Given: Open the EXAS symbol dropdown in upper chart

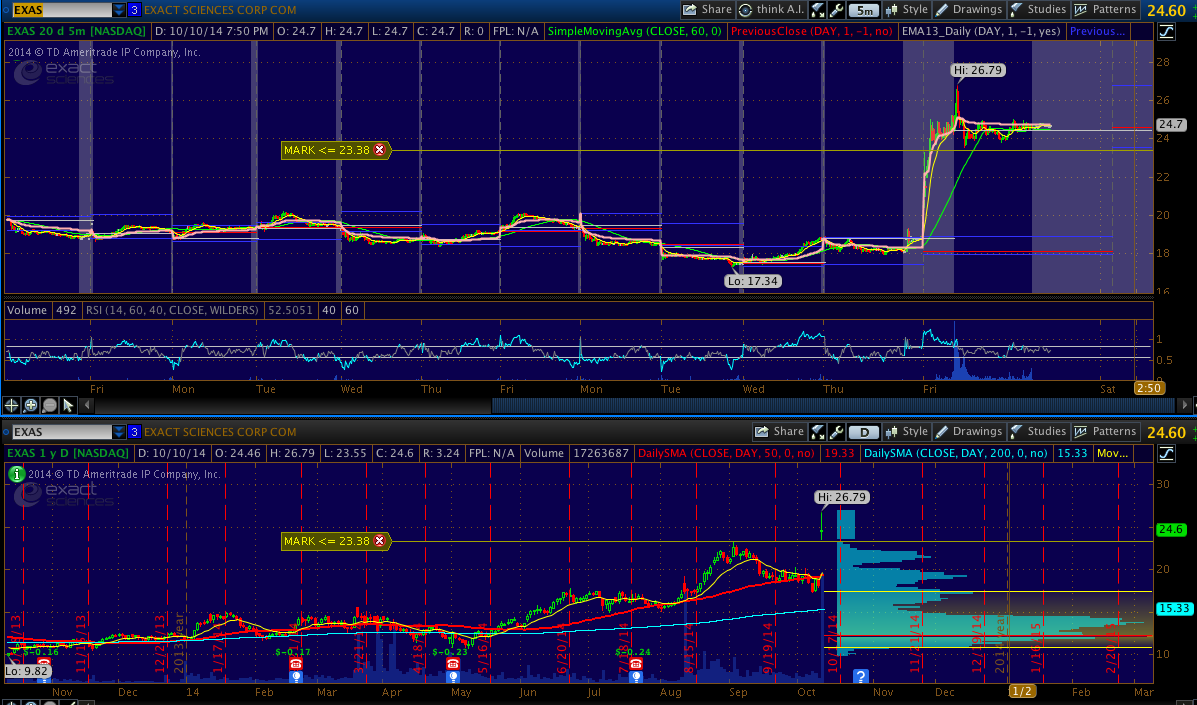Looking at the screenshot, I should click(120, 10).
